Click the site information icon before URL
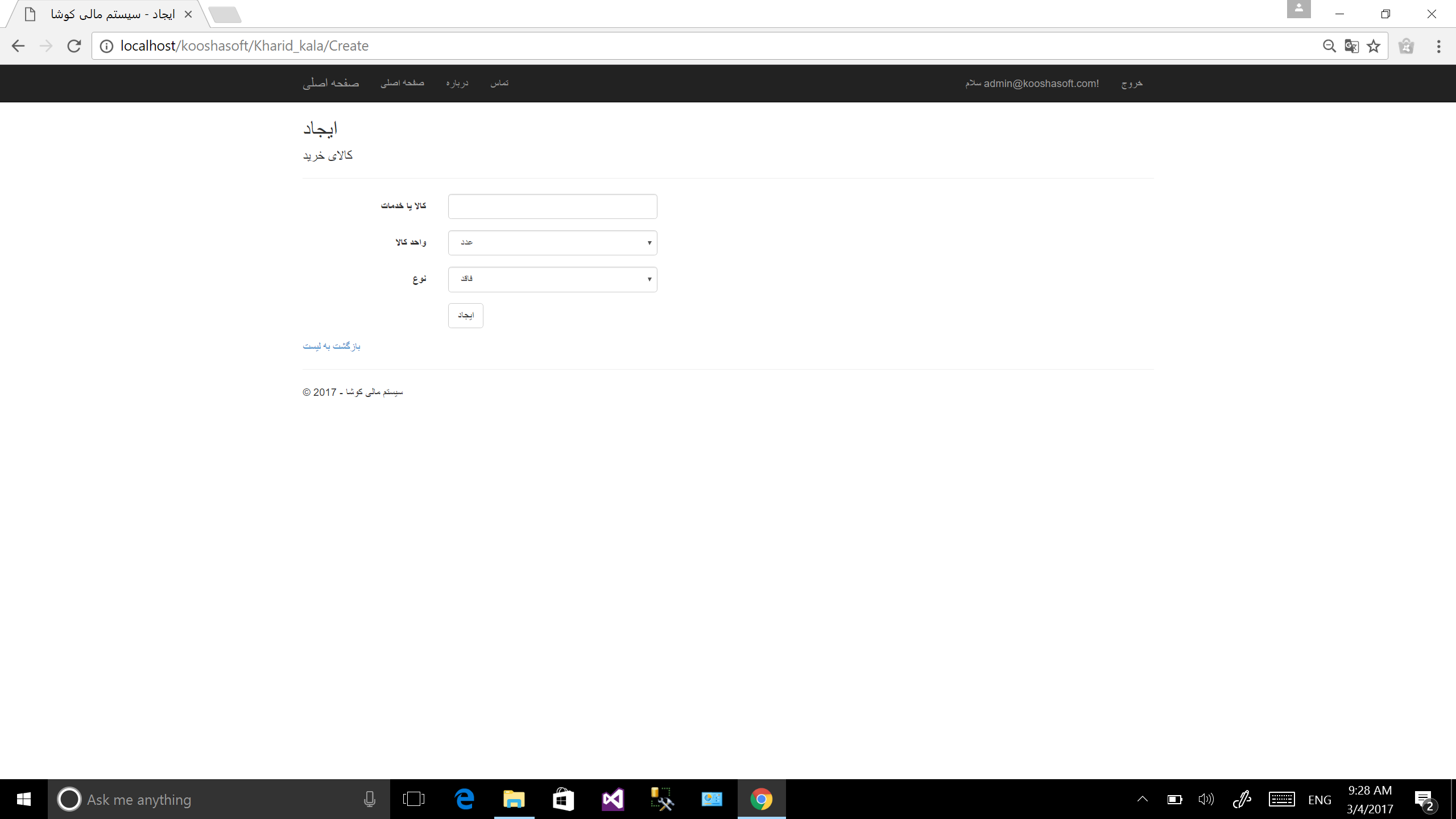Viewport: 1456px width, 819px height. [106, 46]
